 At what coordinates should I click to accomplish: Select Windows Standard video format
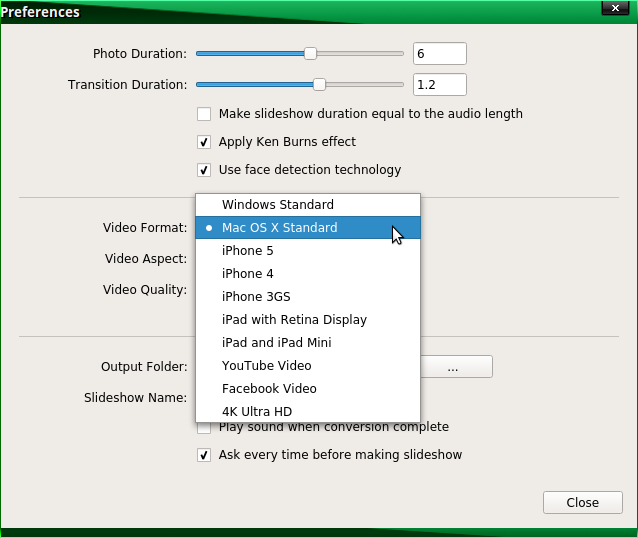[x=308, y=205]
